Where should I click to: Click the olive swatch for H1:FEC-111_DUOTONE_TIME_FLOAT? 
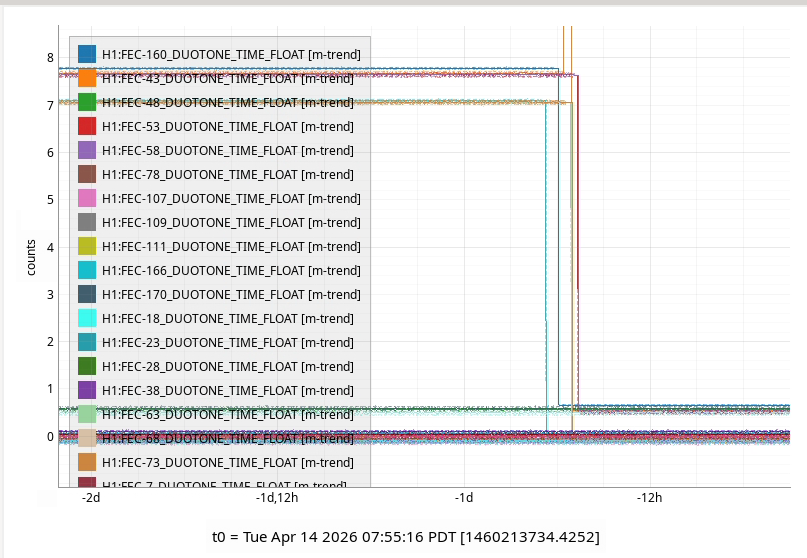point(87,247)
